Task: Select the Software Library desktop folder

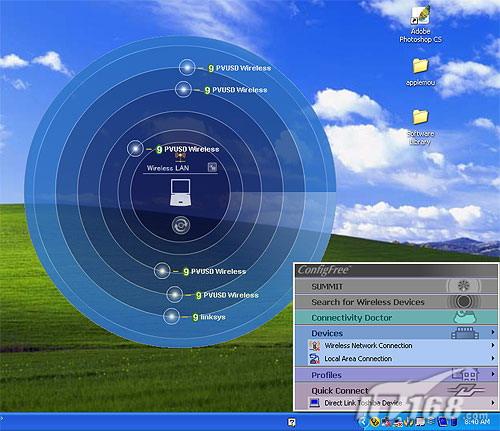Action: (420, 127)
